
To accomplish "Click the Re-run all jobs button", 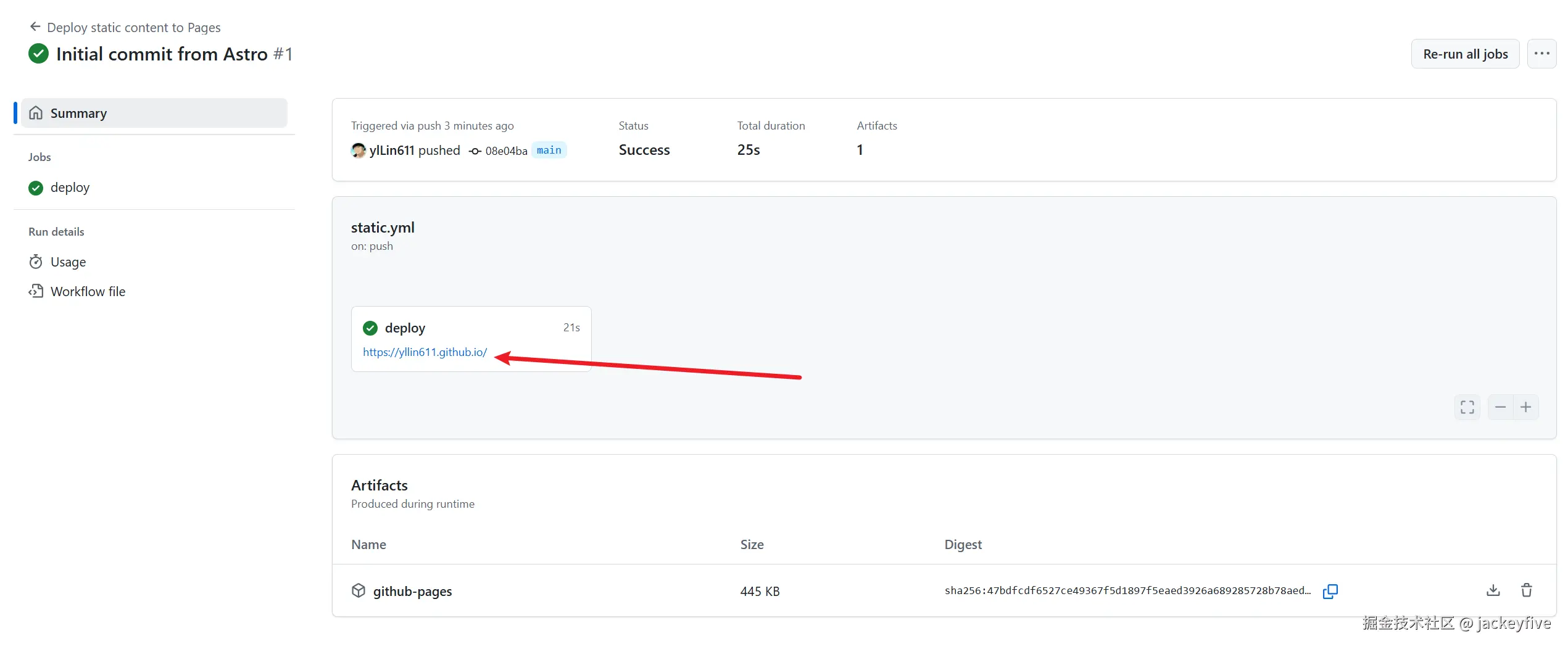I will coord(1465,54).
